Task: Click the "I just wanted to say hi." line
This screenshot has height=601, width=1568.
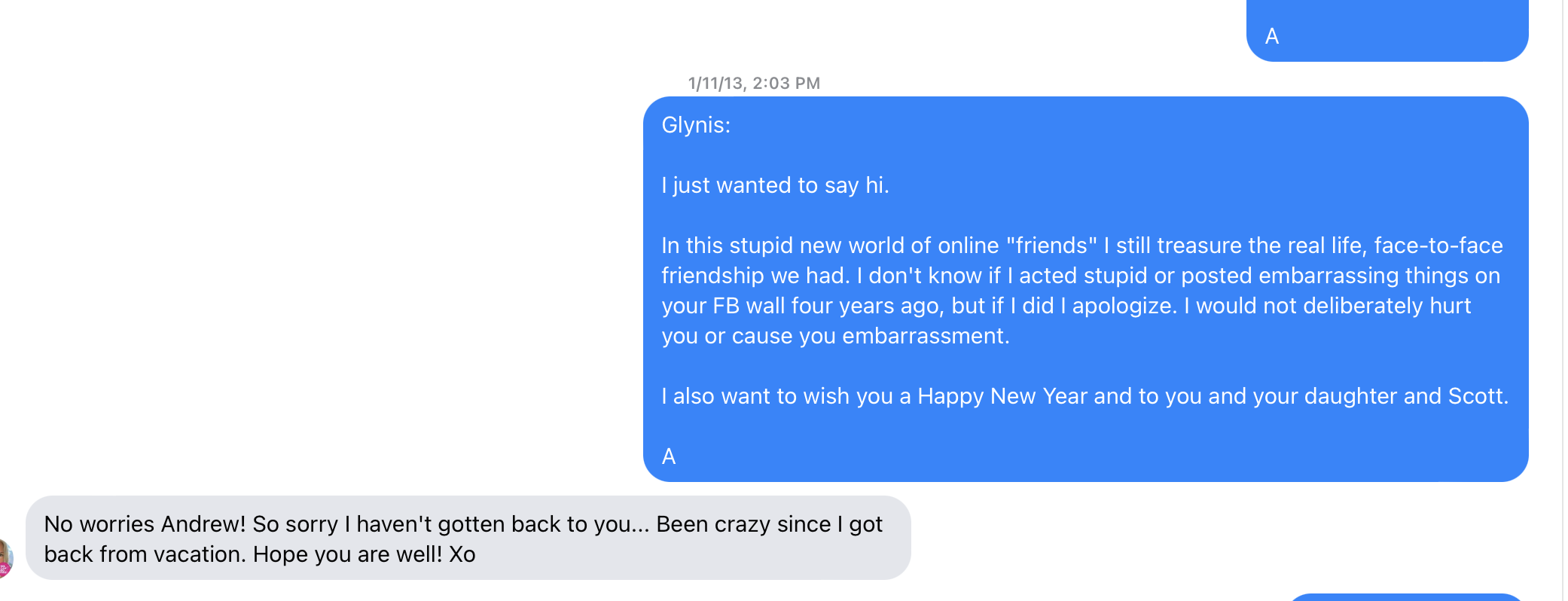Action: (775, 185)
